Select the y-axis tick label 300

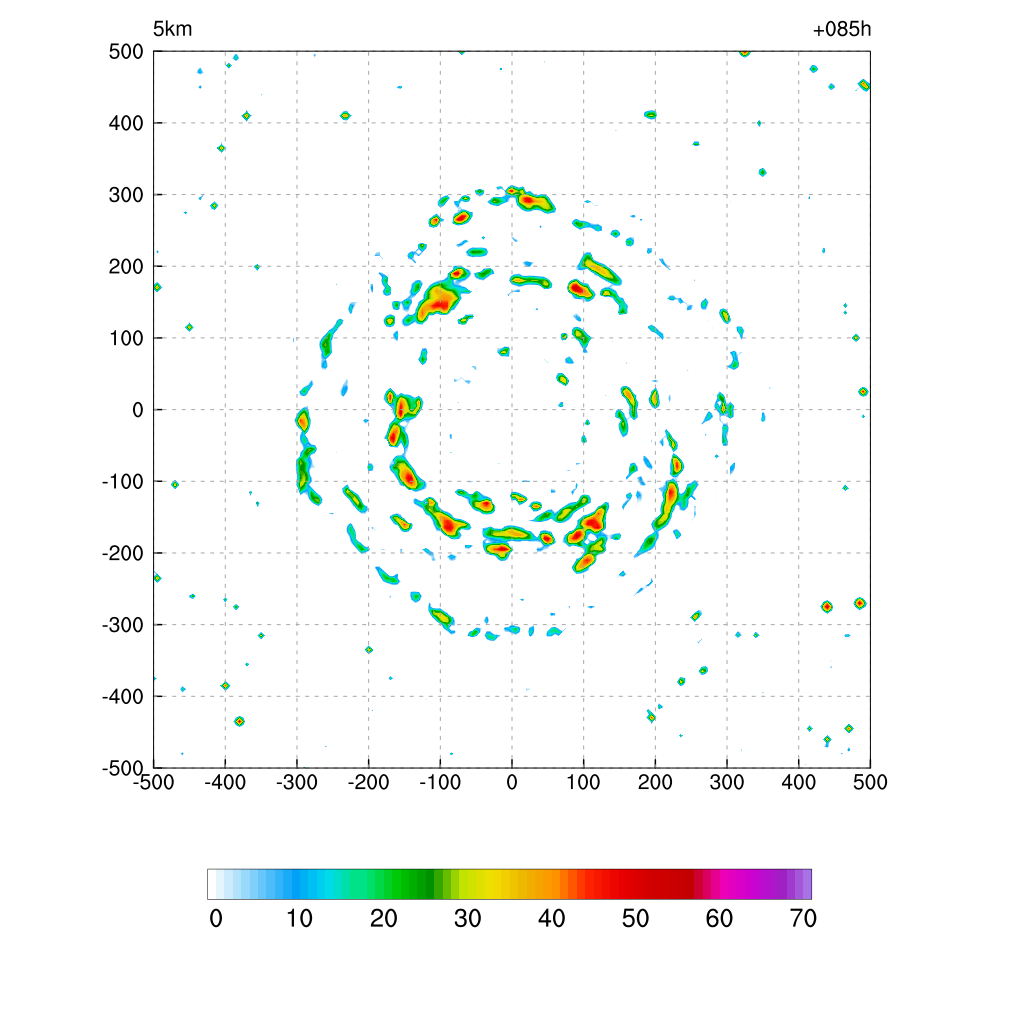click(x=126, y=195)
